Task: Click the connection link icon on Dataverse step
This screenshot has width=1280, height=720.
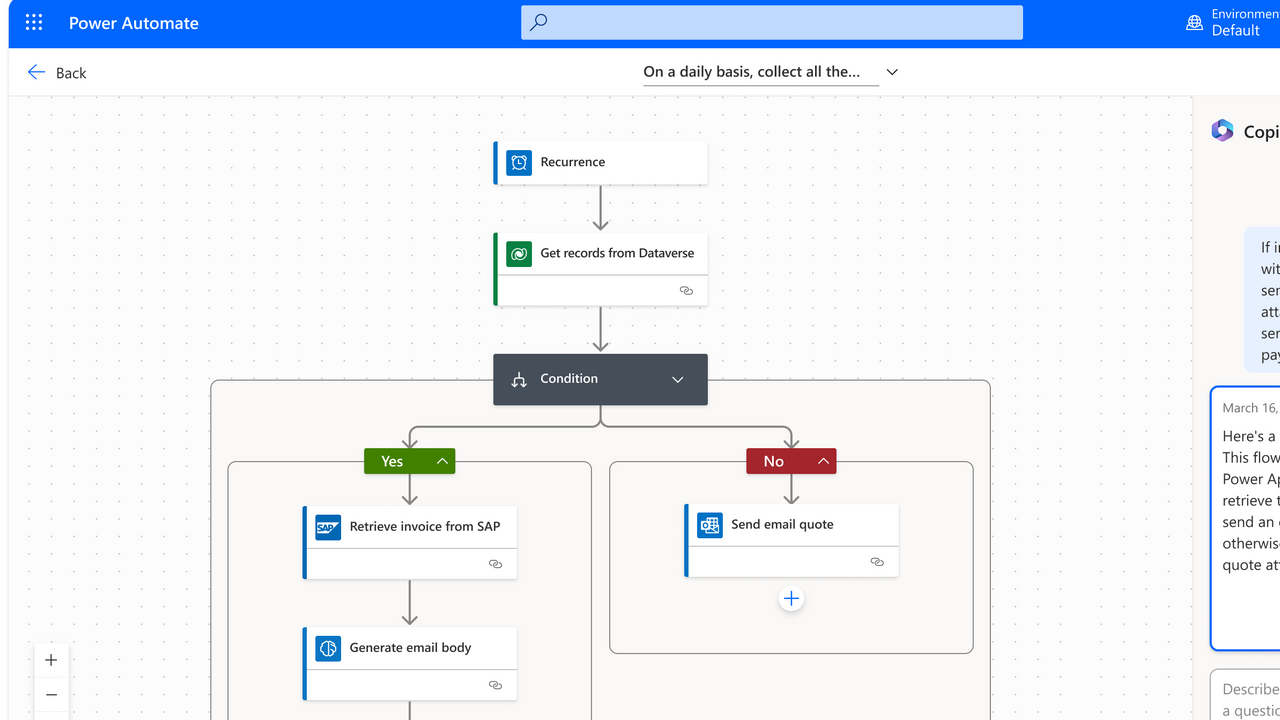Action: coord(686,290)
